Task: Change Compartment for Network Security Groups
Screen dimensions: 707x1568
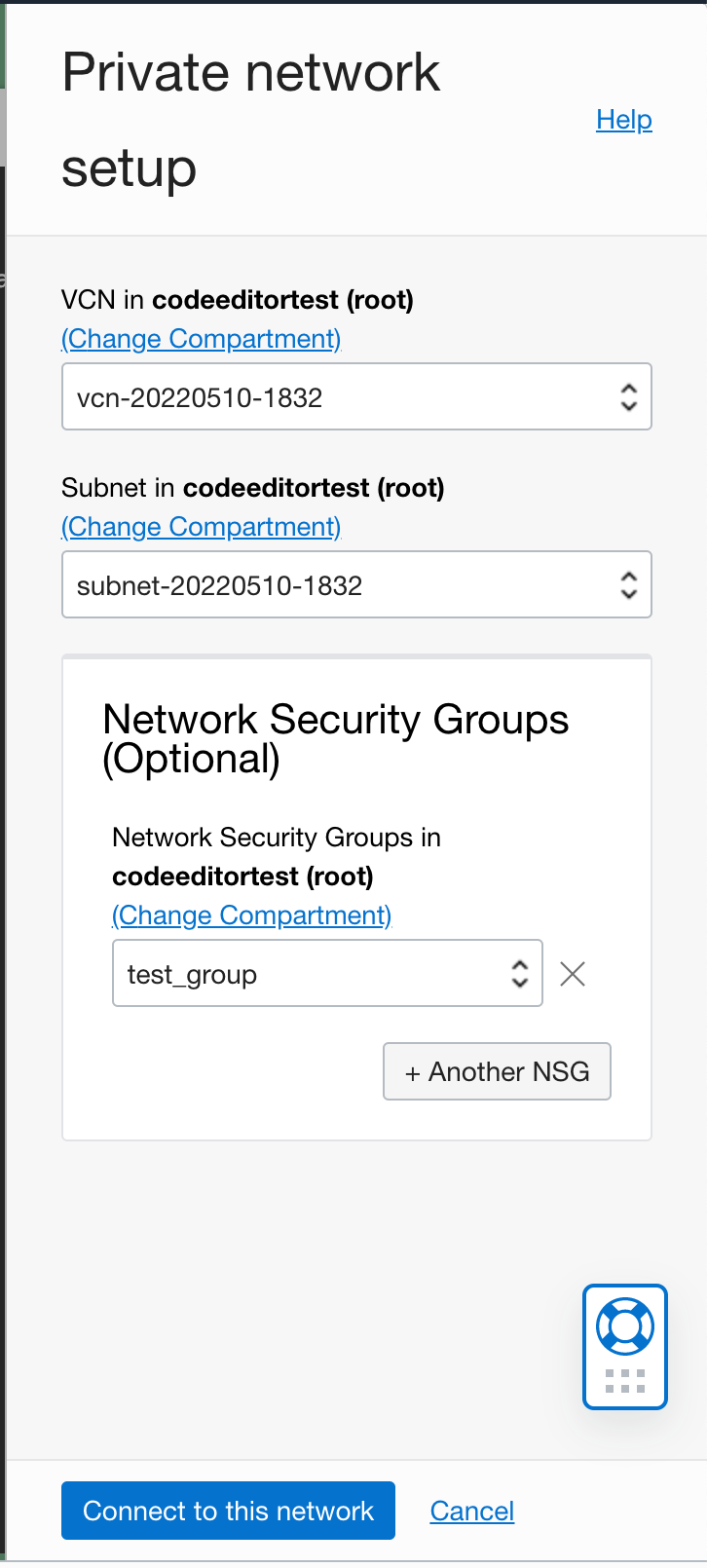Action: coord(252,915)
